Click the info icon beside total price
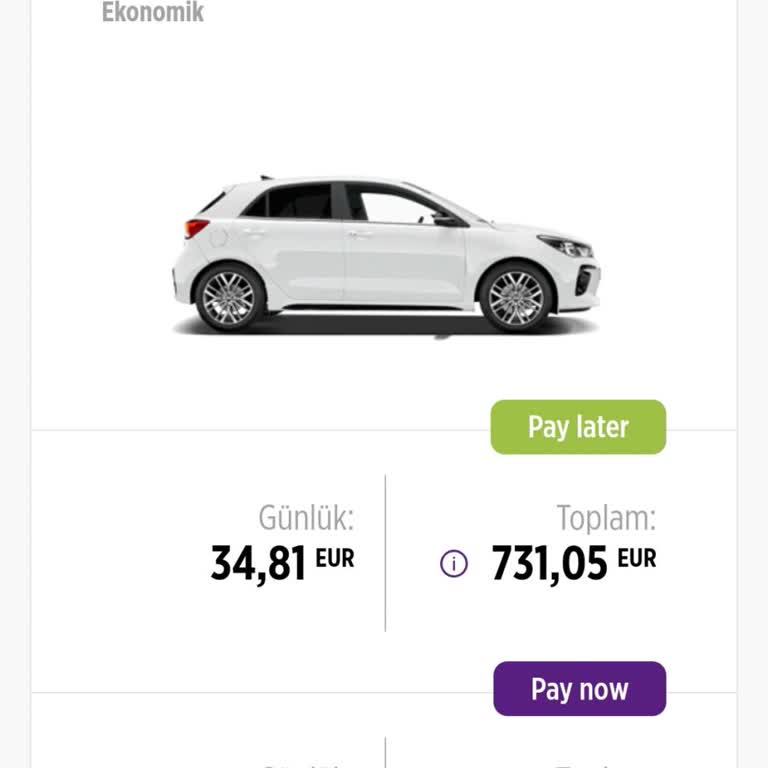 pos(454,564)
